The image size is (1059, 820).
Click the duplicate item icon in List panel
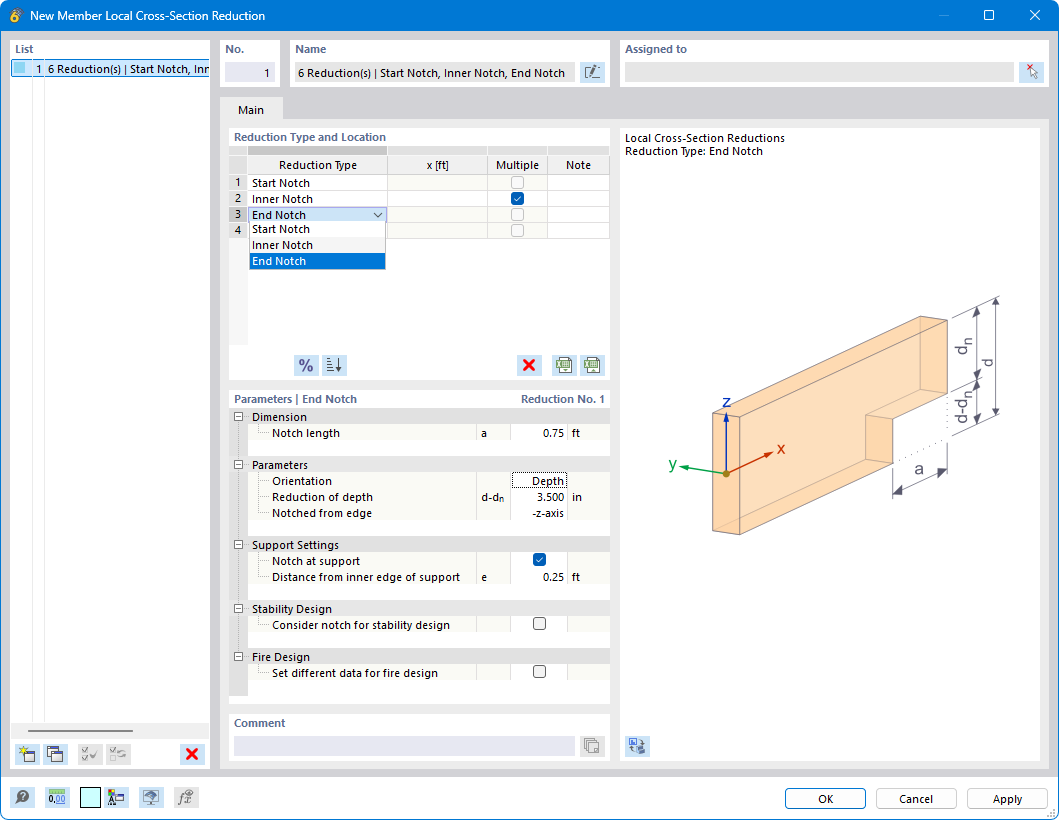pyautogui.click(x=55, y=754)
